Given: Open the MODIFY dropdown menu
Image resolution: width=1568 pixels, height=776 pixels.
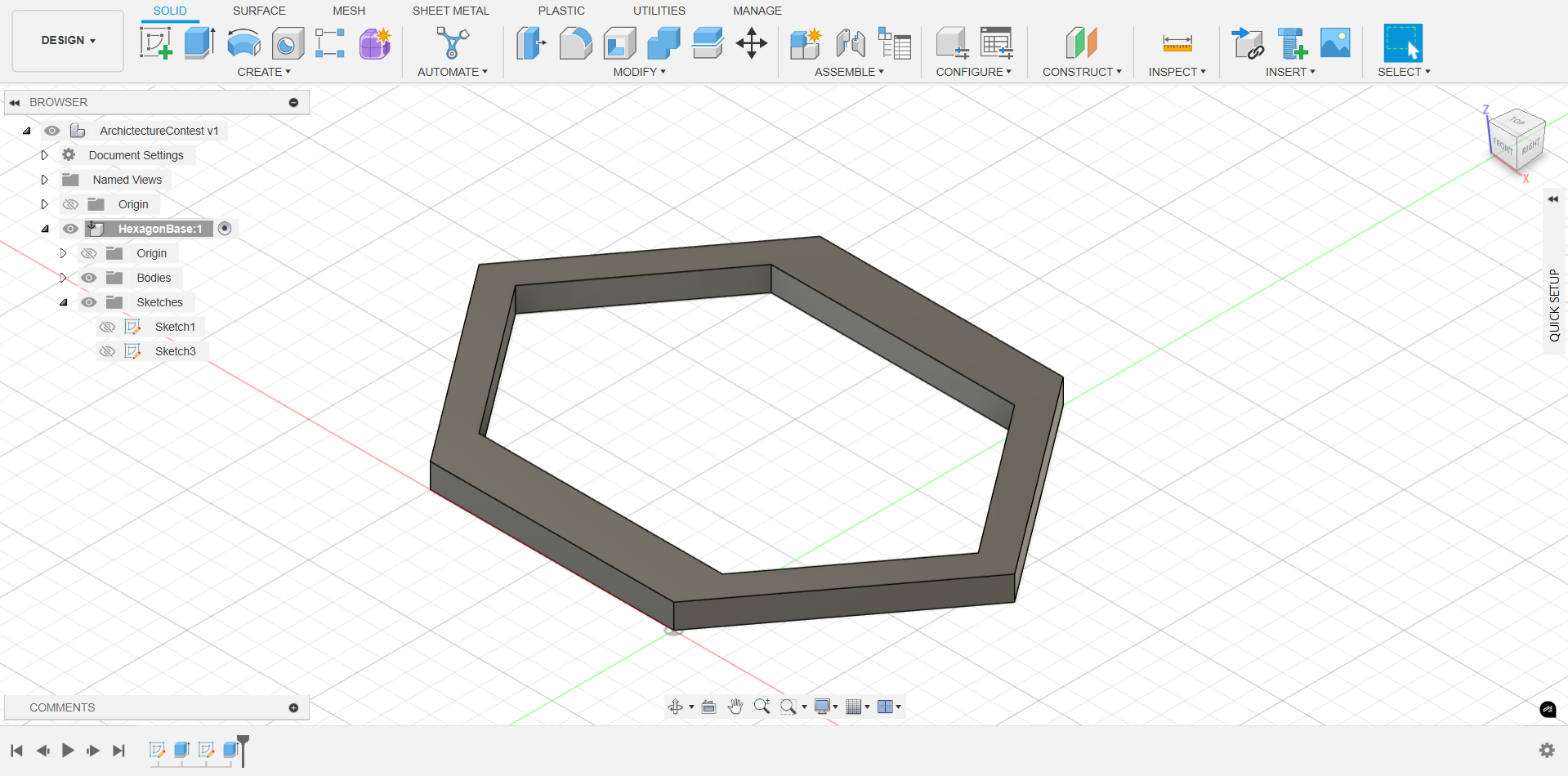Looking at the screenshot, I should [x=640, y=72].
